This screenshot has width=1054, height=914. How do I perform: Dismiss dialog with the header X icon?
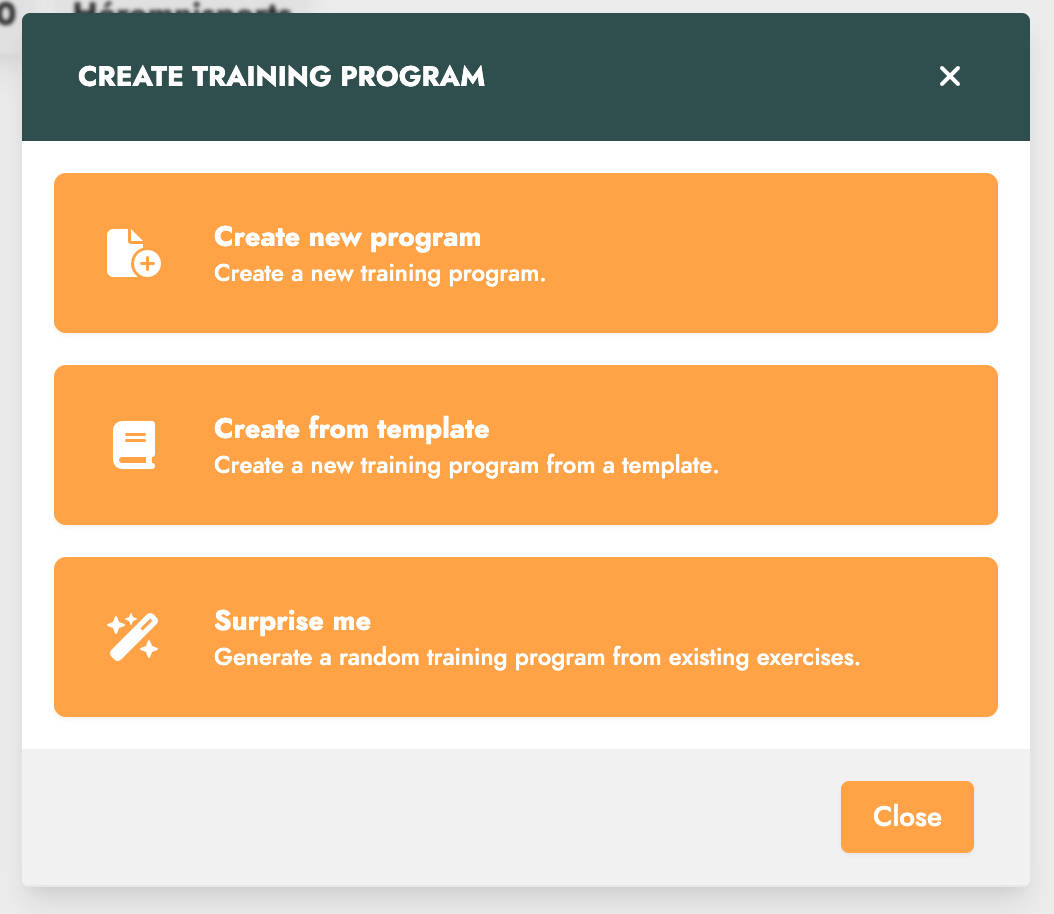point(949,76)
